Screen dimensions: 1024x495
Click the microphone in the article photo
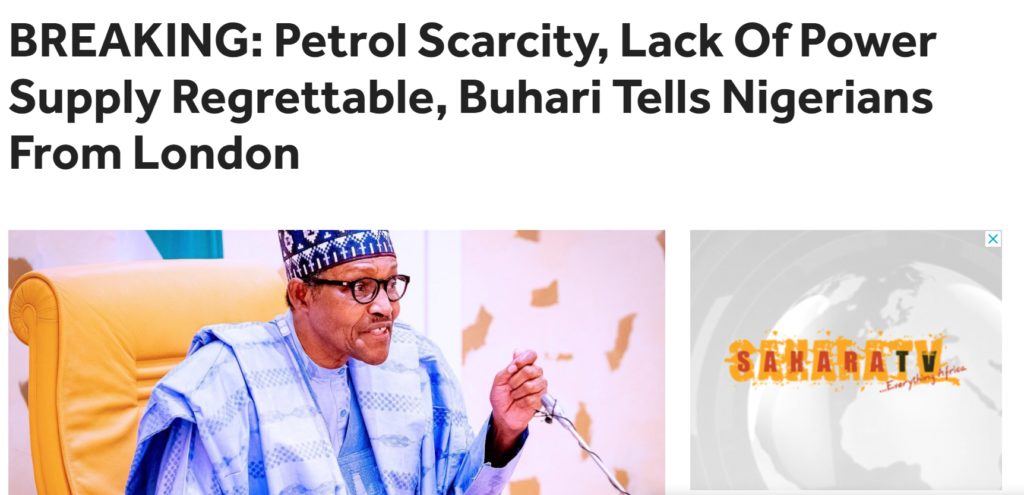pyautogui.click(x=549, y=407)
